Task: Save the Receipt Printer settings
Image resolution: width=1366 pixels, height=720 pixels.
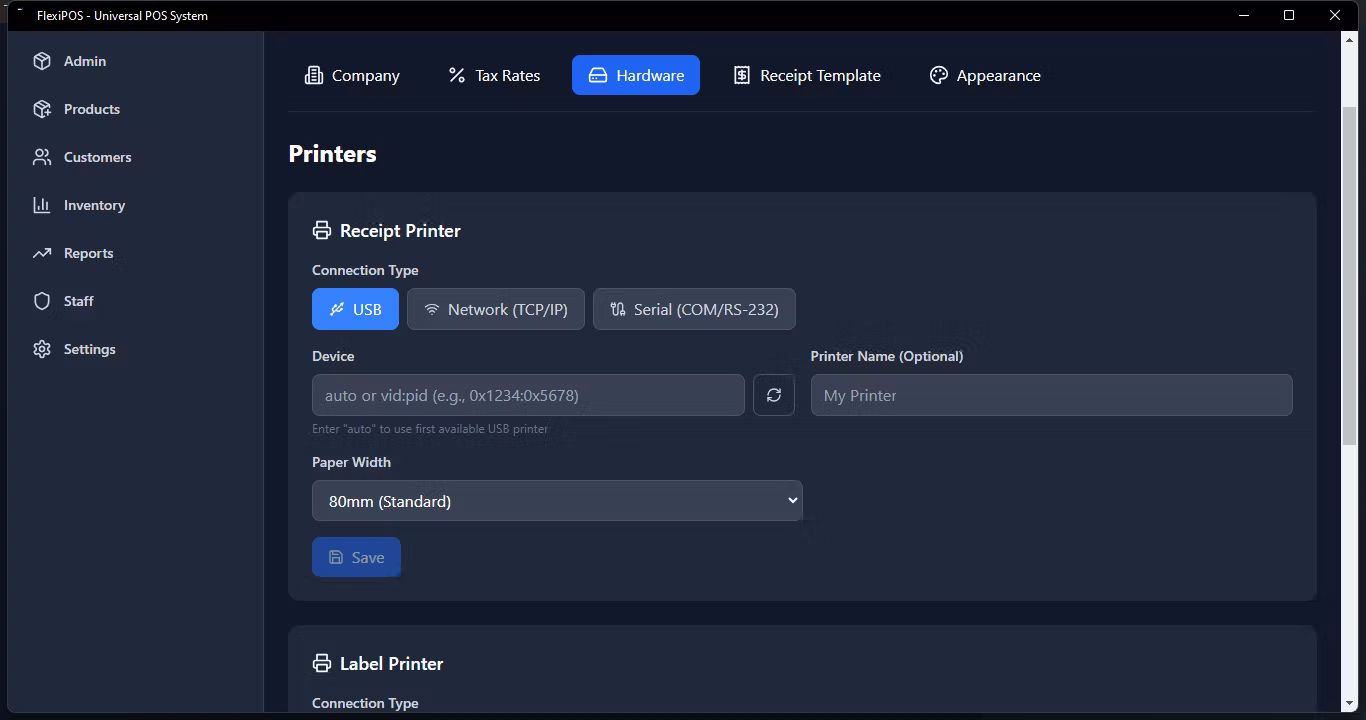Action: coord(356,557)
